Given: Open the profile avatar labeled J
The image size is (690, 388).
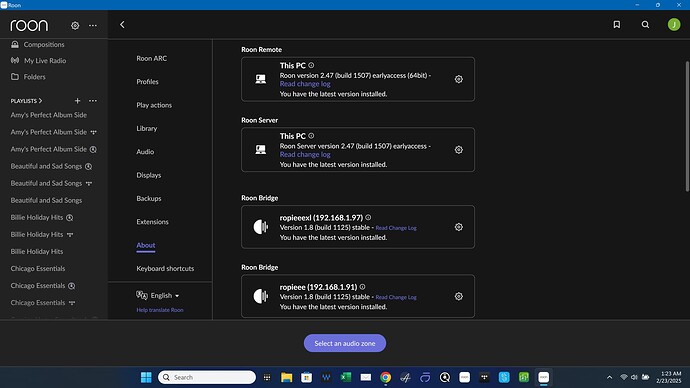Looking at the screenshot, I should pos(674,25).
